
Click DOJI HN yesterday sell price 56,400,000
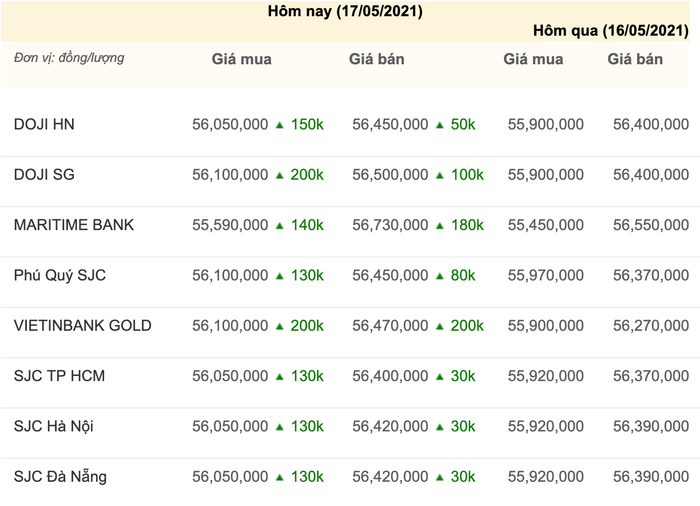pyautogui.click(x=651, y=124)
